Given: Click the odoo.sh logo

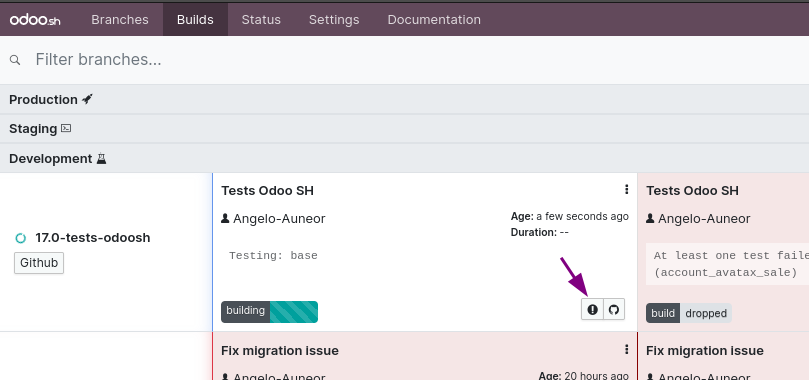Looking at the screenshot, I should (35, 20).
